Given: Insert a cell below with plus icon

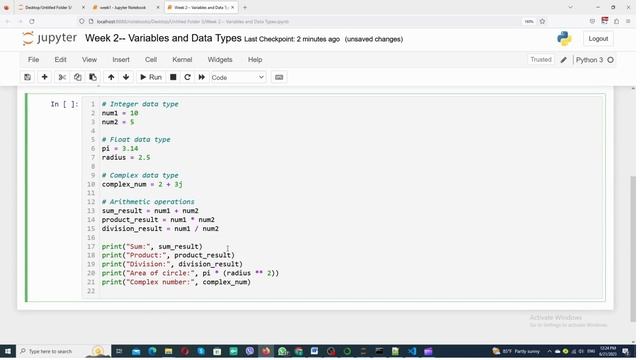Looking at the screenshot, I should pos(44,77).
